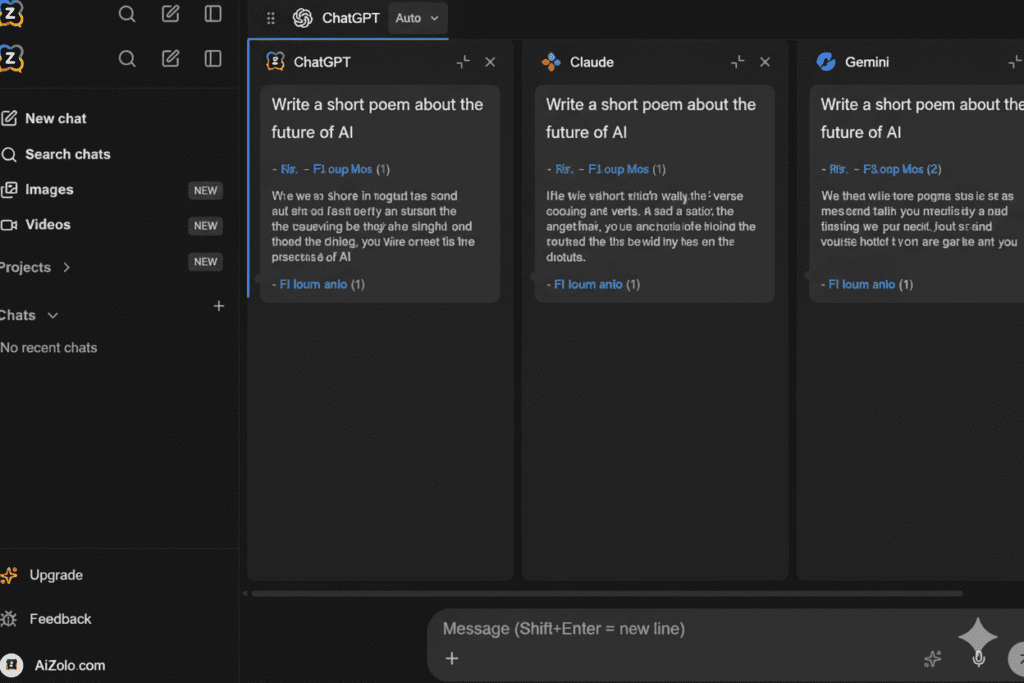Viewport: 1024px width, 683px height.
Task: Click the plus icon in the message bar
Action: 452,659
